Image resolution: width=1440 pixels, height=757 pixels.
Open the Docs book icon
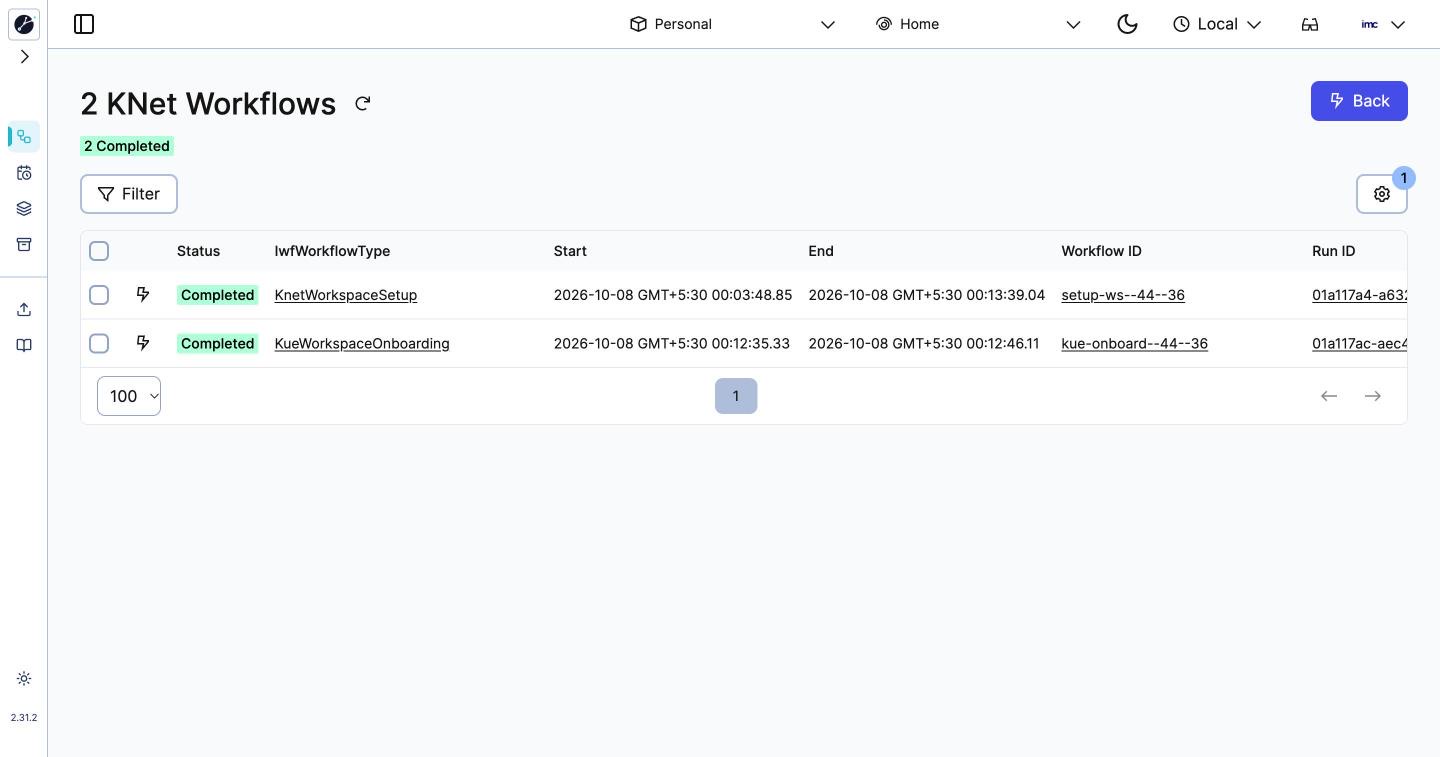pos(24,346)
